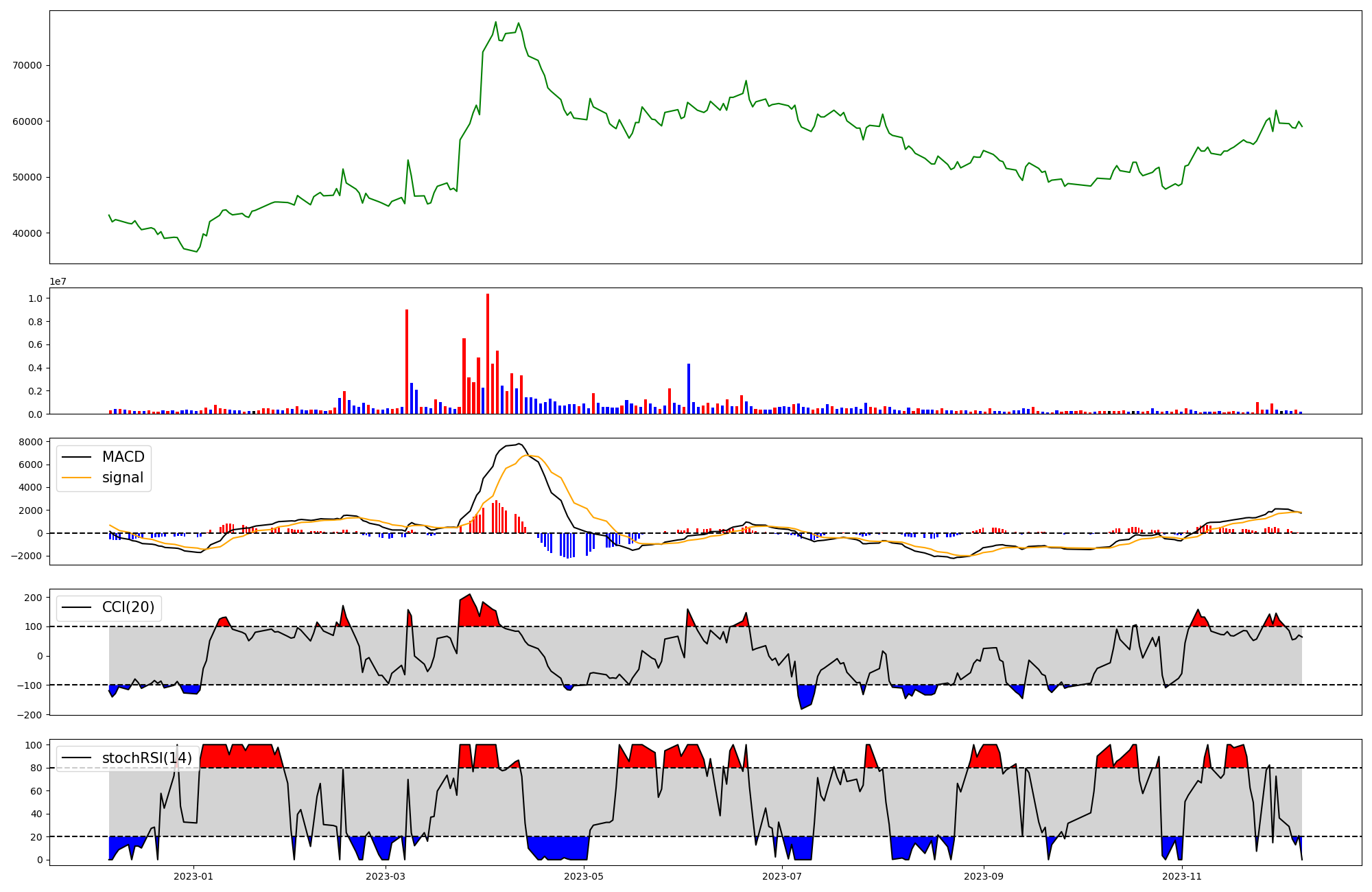Click the tall blue volume bar near June
The width and height of the screenshot is (1372, 892).
coord(689,388)
